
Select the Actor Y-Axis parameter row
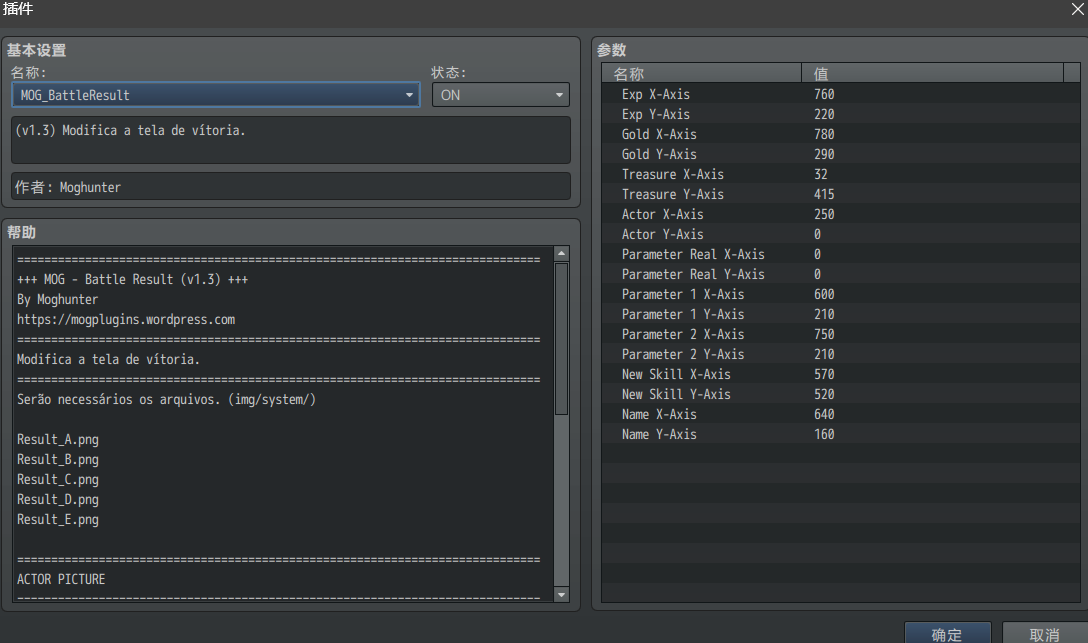[x=840, y=235]
